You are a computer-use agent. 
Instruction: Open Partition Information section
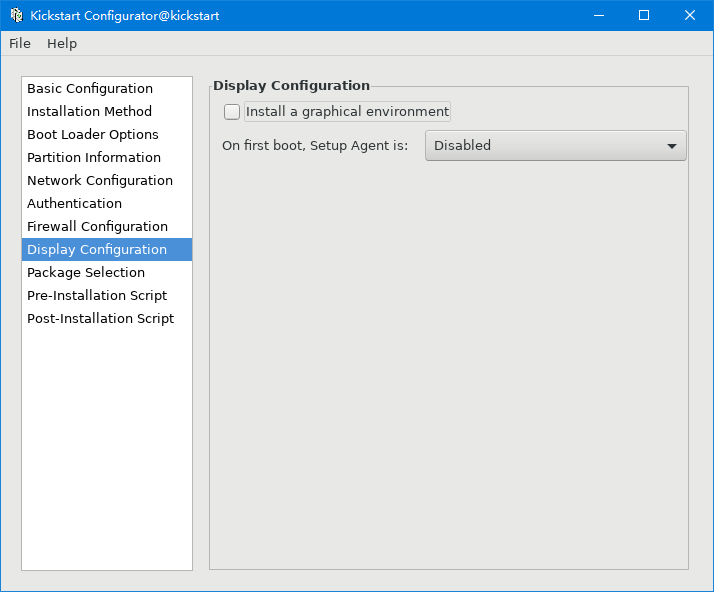click(x=107, y=158)
